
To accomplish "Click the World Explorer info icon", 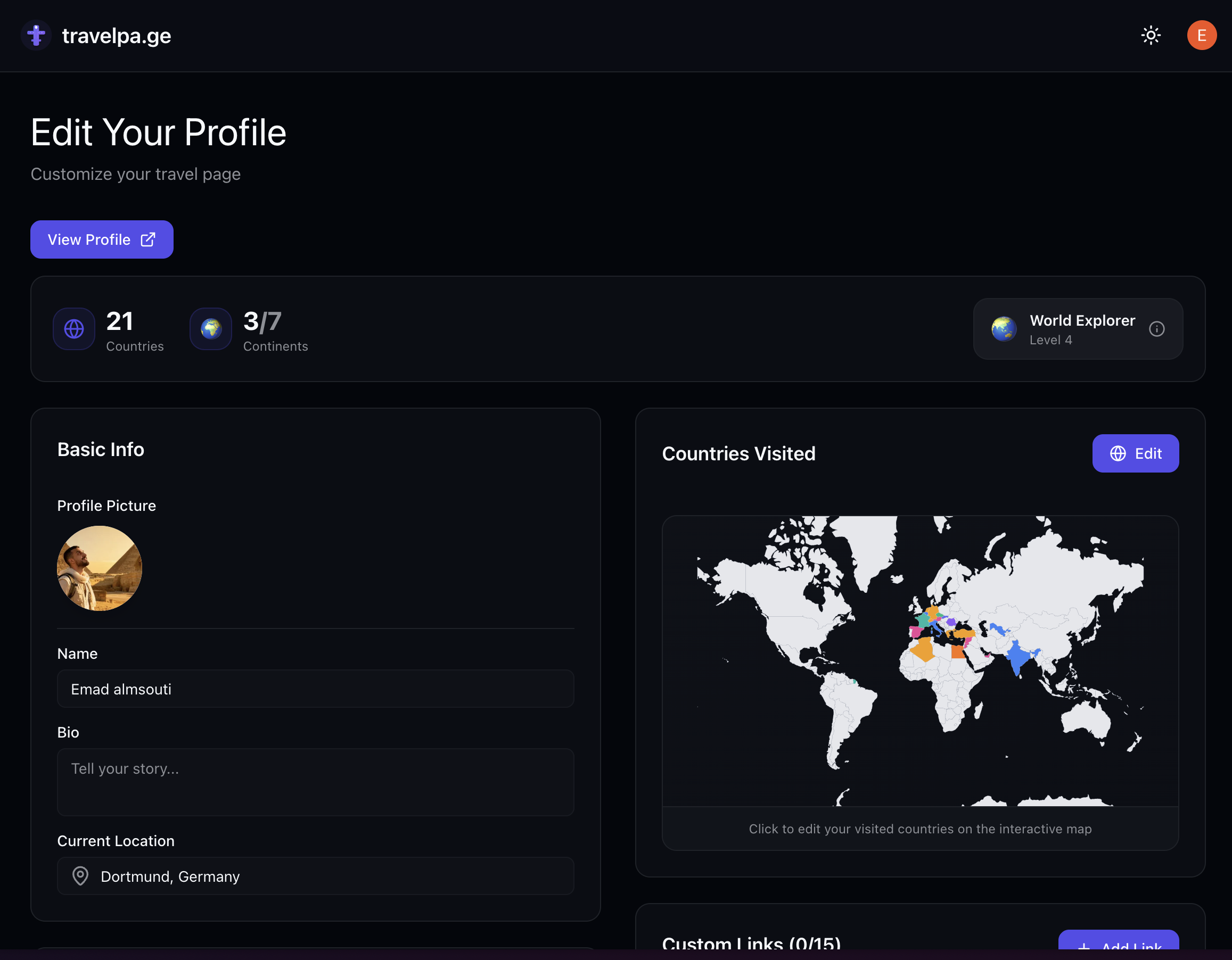I will pos(1156,329).
